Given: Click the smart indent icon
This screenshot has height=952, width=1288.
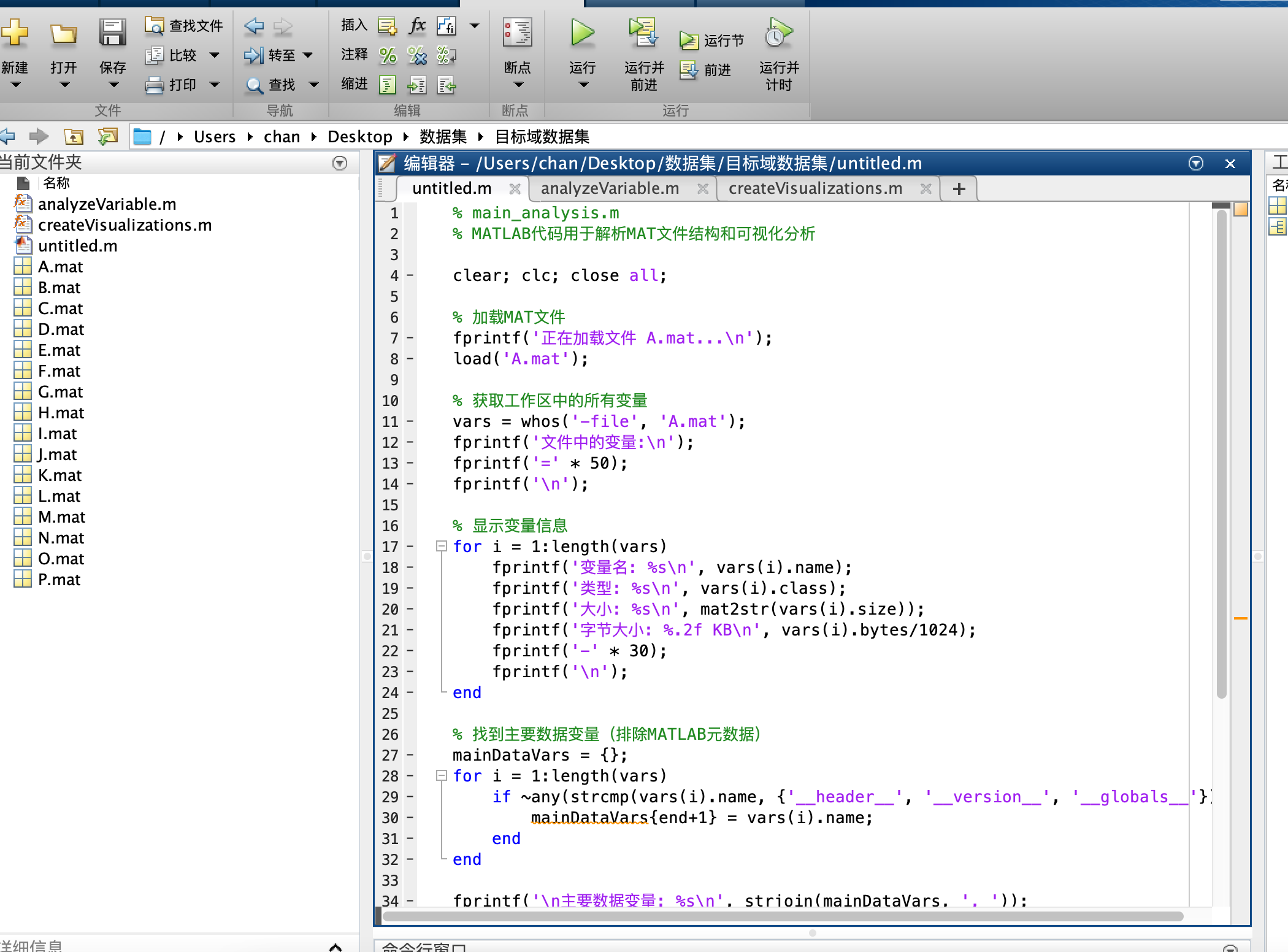Looking at the screenshot, I should [x=387, y=85].
